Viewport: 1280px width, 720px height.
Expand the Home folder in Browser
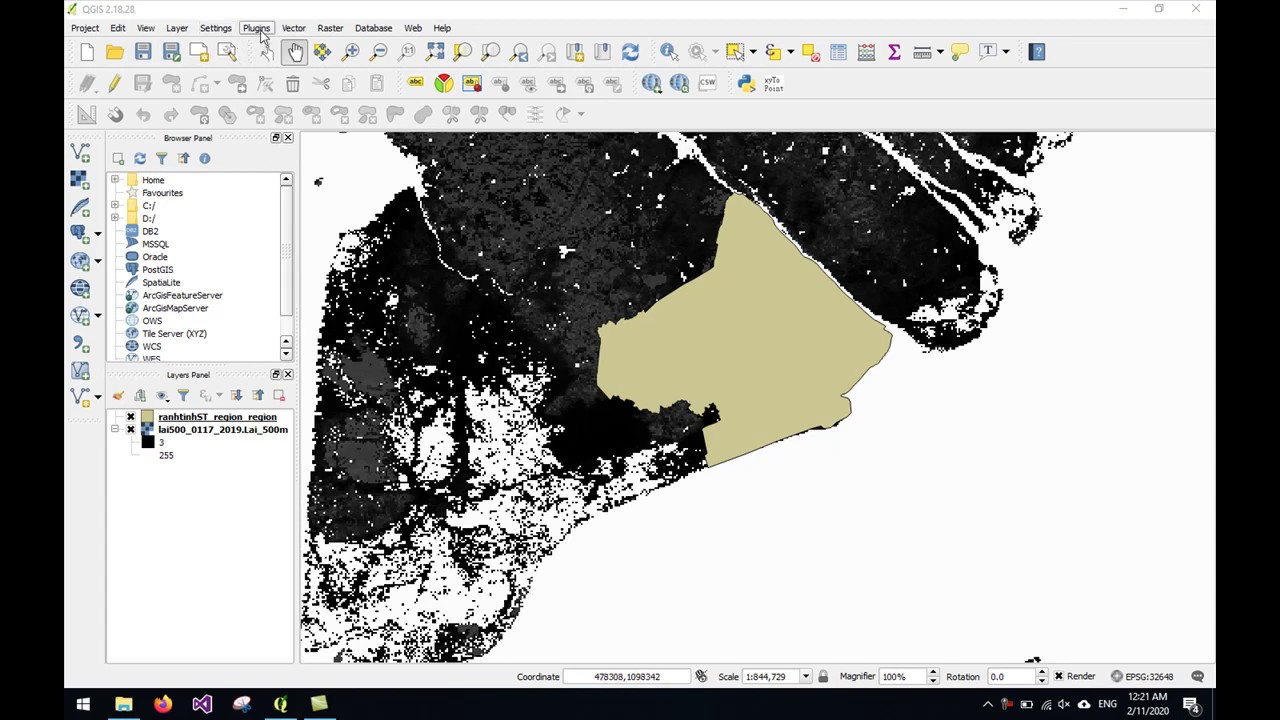coord(115,180)
